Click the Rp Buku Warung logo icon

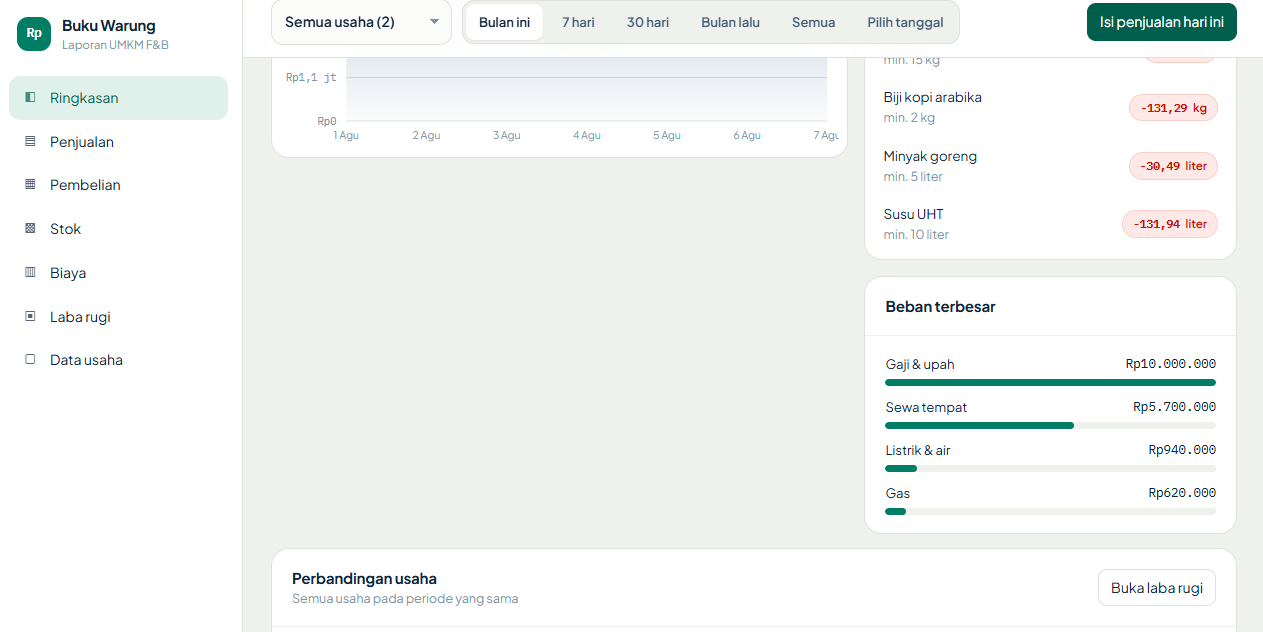tap(34, 33)
